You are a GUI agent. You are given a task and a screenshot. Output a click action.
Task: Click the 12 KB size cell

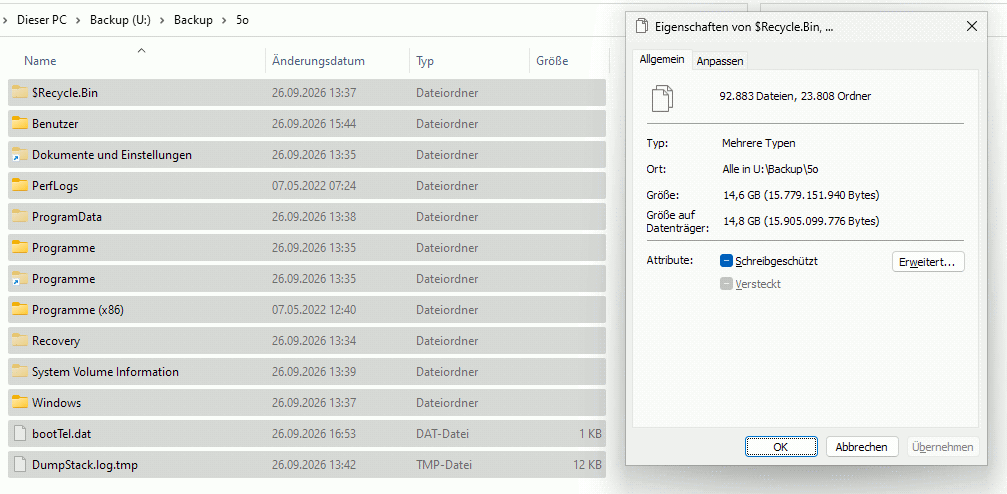[x=588, y=464]
